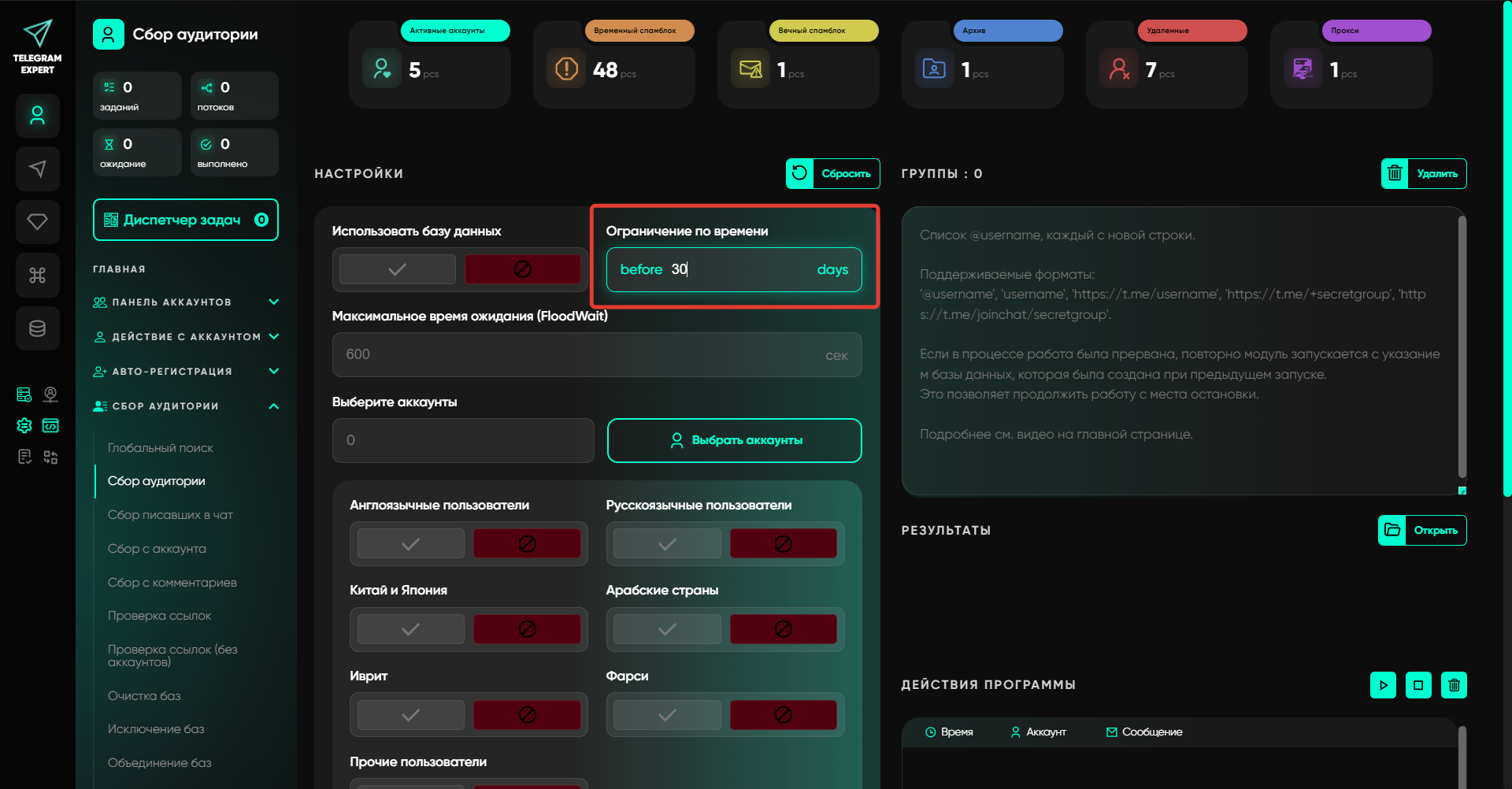
Task: Open Глобальный поиск menu item
Action: point(161,448)
